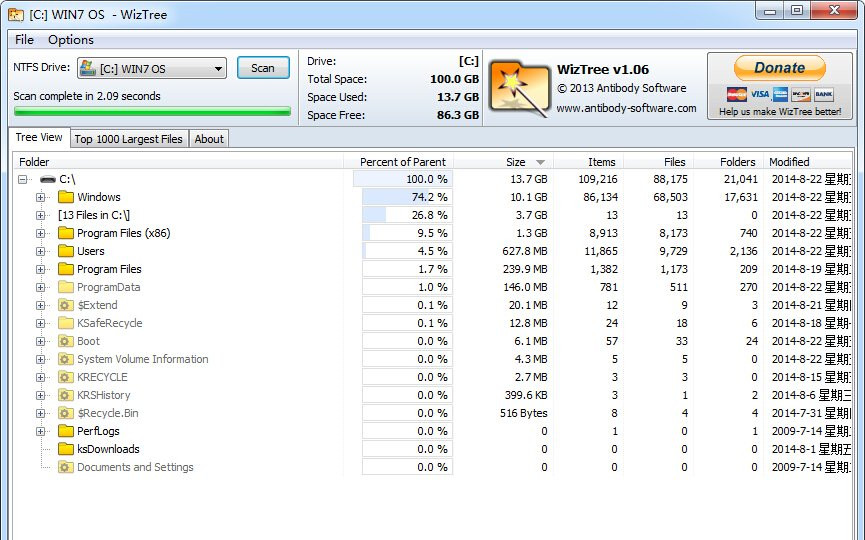Click the drive icon in NTFS Drive combo
The width and height of the screenshot is (865, 540).
click(88, 68)
